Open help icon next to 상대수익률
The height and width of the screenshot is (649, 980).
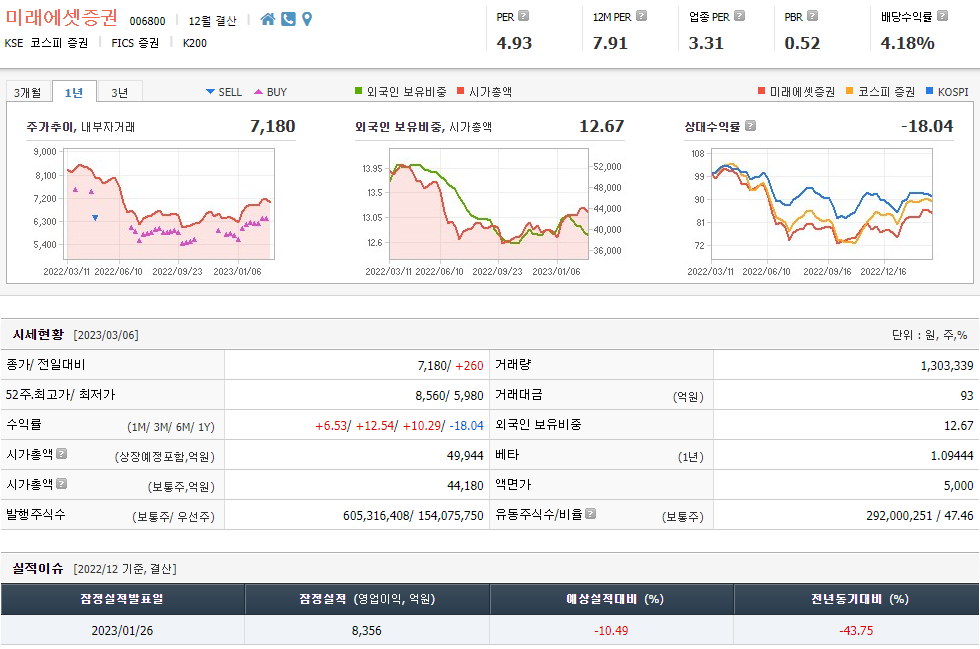tap(751, 126)
